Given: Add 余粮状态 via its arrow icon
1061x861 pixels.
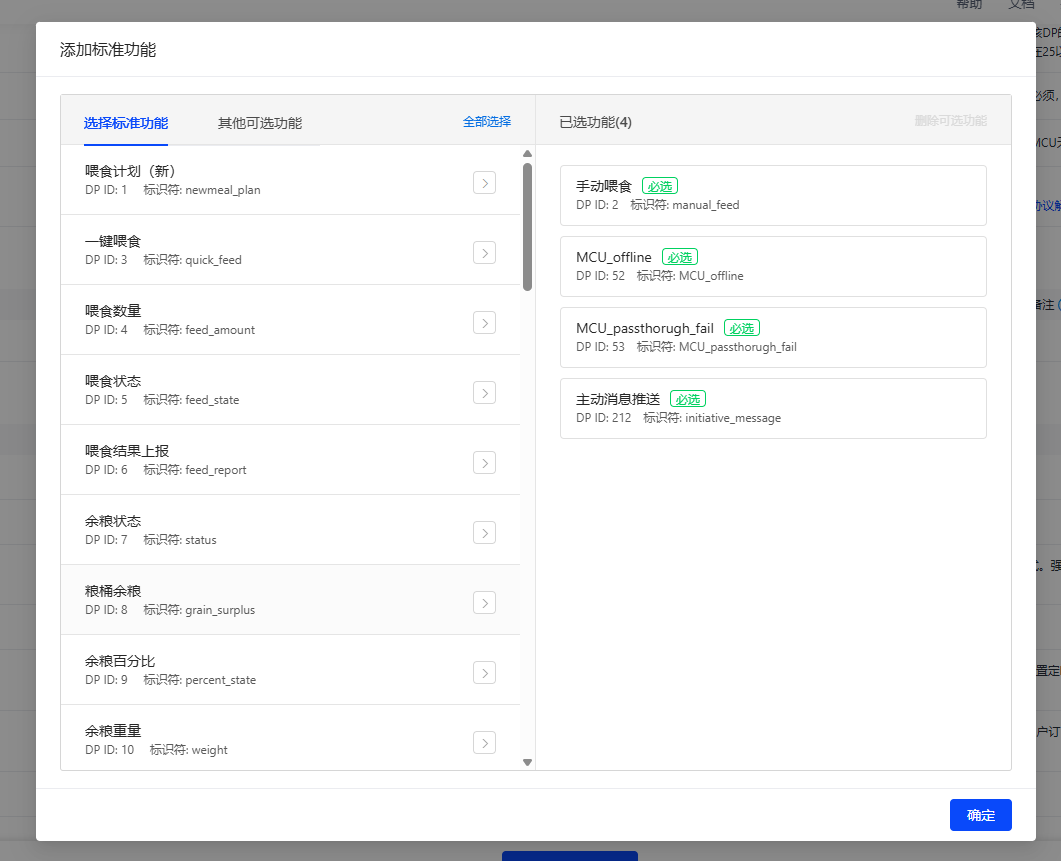Looking at the screenshot, I should tap(484, 532).
